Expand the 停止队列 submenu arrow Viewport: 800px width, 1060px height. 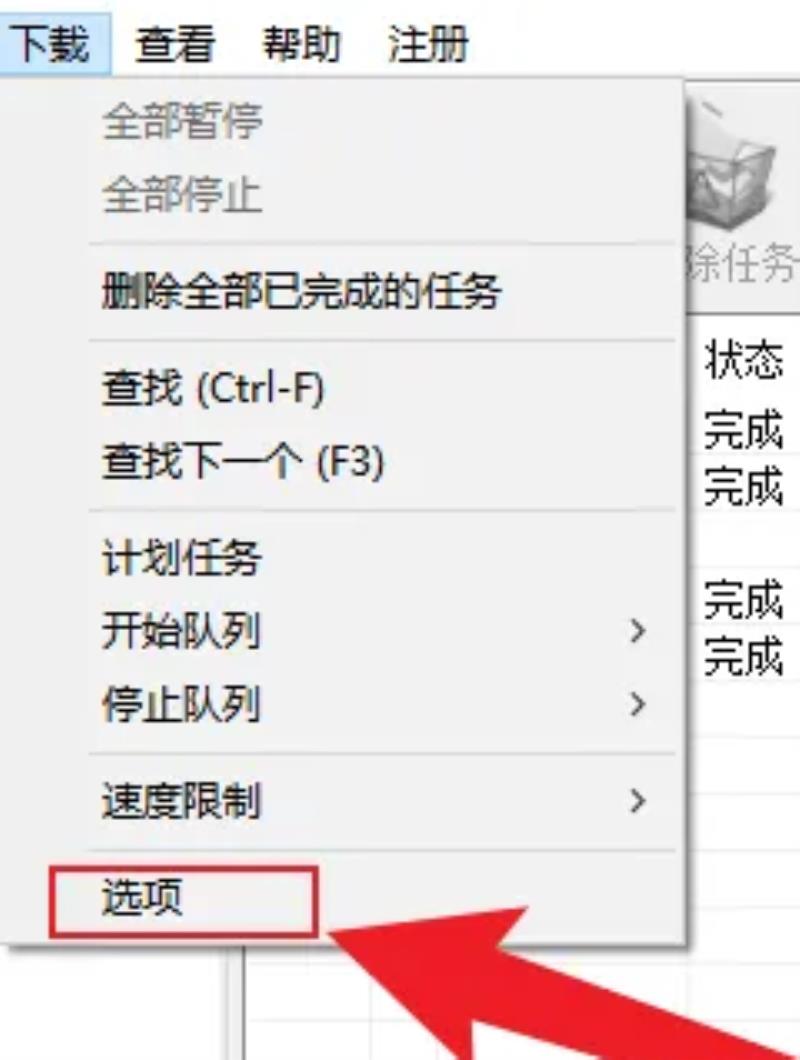coord(636,704)
